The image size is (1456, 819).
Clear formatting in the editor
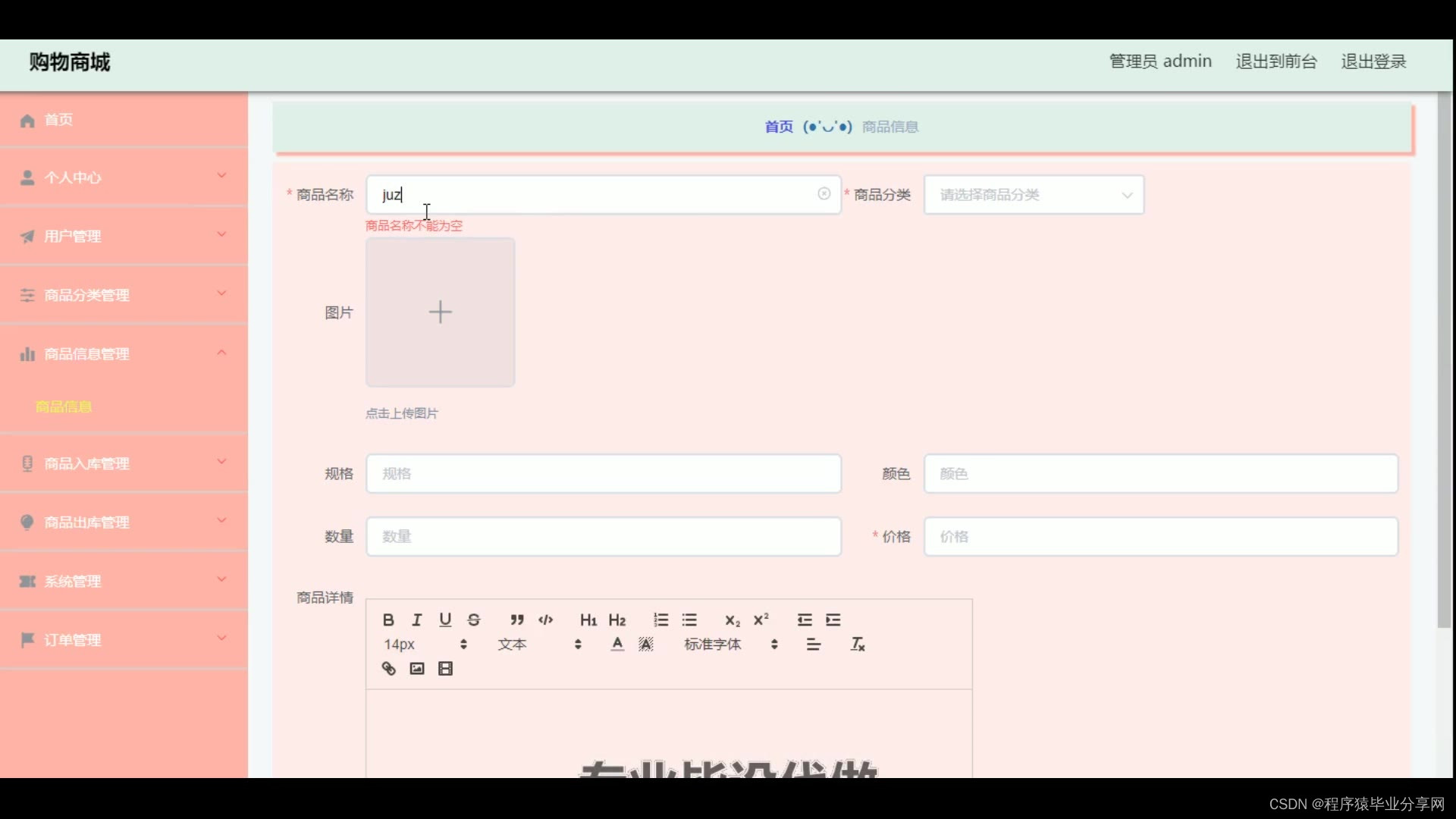(x=857, y=644)
